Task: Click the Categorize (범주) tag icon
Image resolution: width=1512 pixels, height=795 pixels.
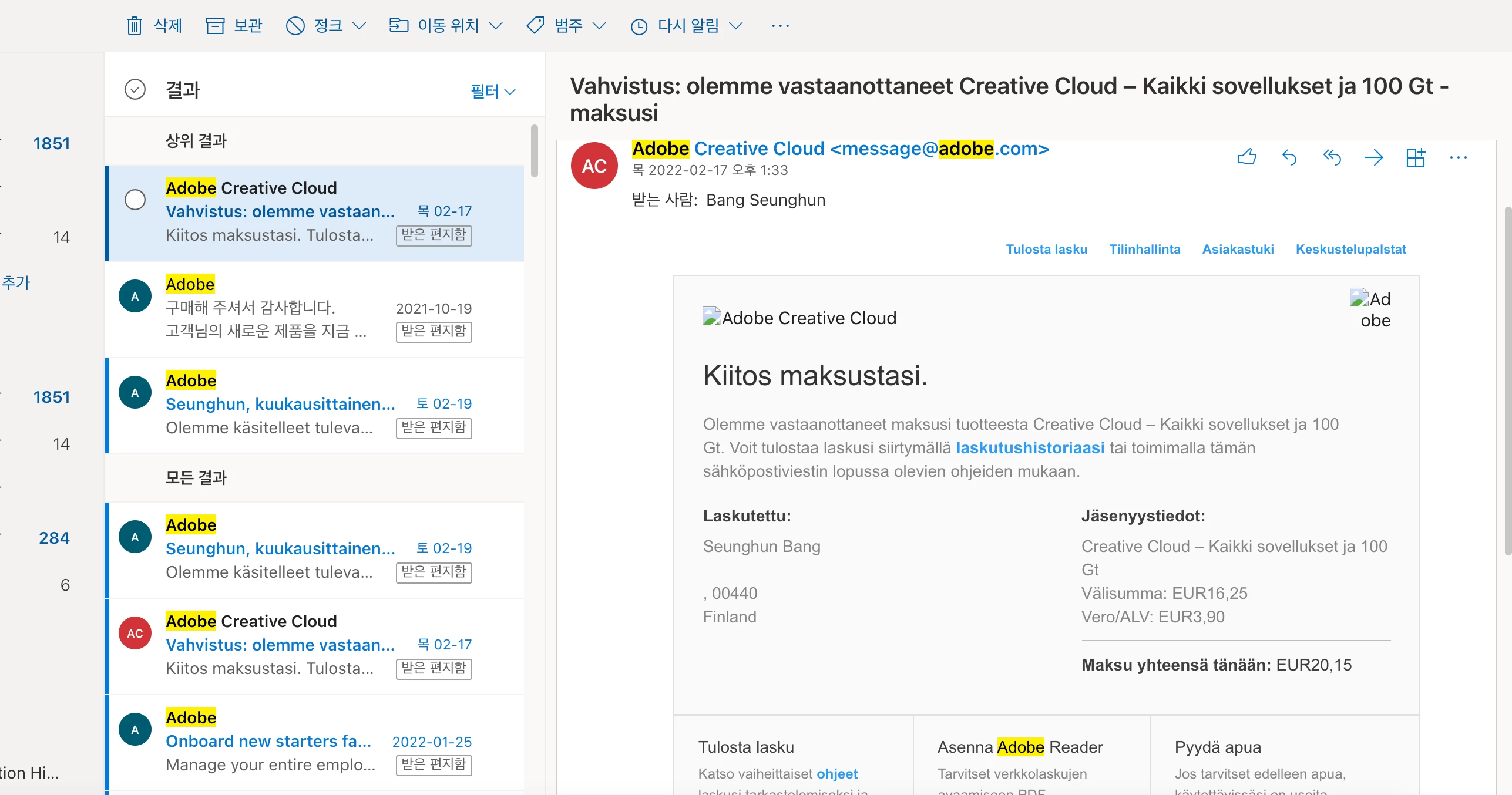Action: pos(535,25)
